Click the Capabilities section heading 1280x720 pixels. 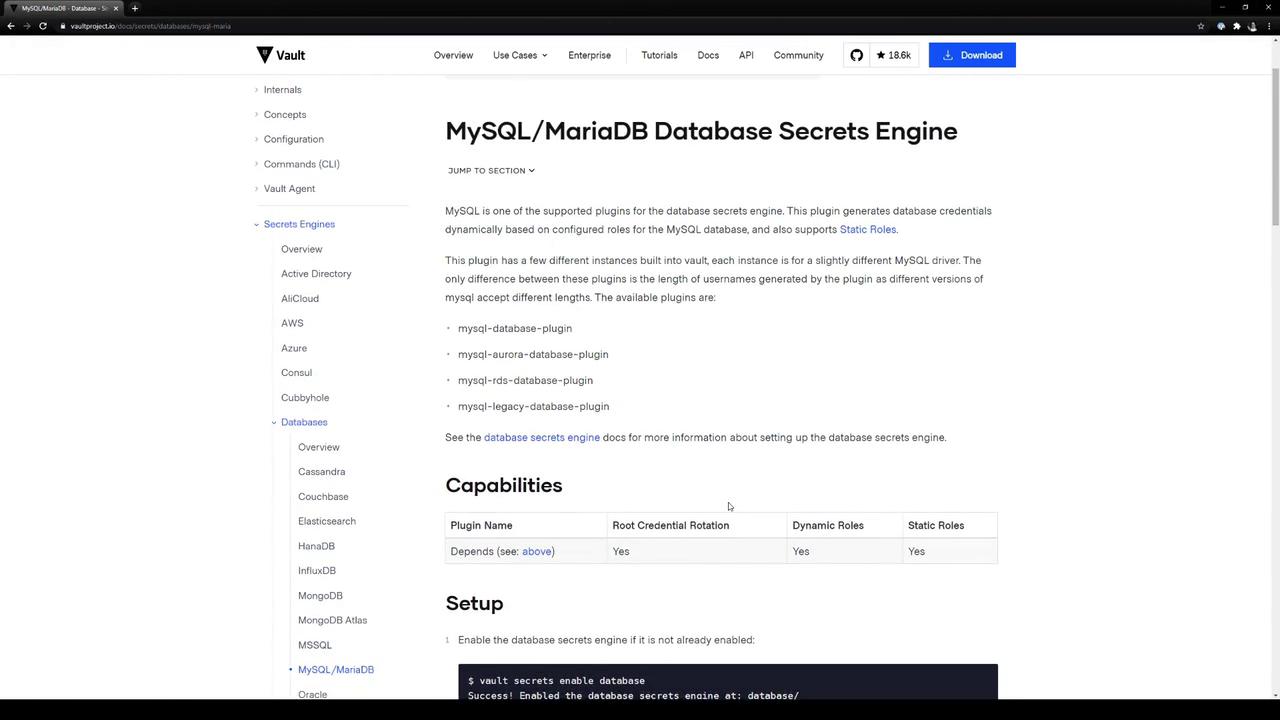504,485
